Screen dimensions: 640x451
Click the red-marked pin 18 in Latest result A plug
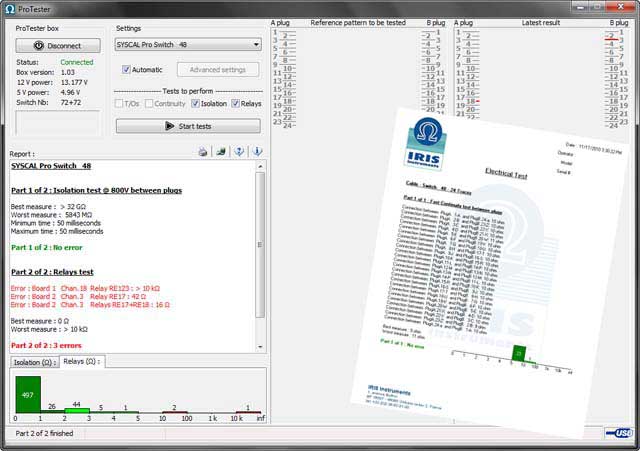pos(472,101)
